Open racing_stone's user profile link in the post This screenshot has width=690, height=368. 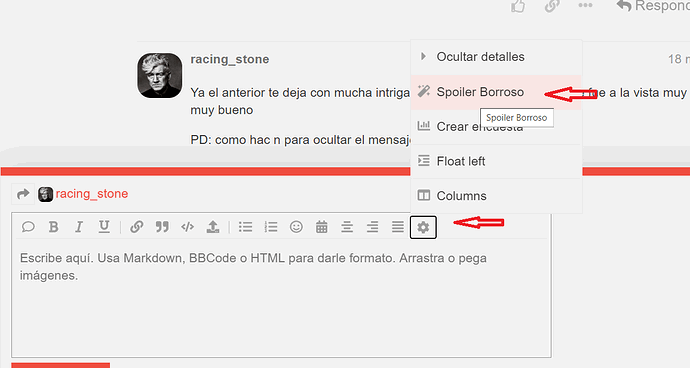(230, 59)
